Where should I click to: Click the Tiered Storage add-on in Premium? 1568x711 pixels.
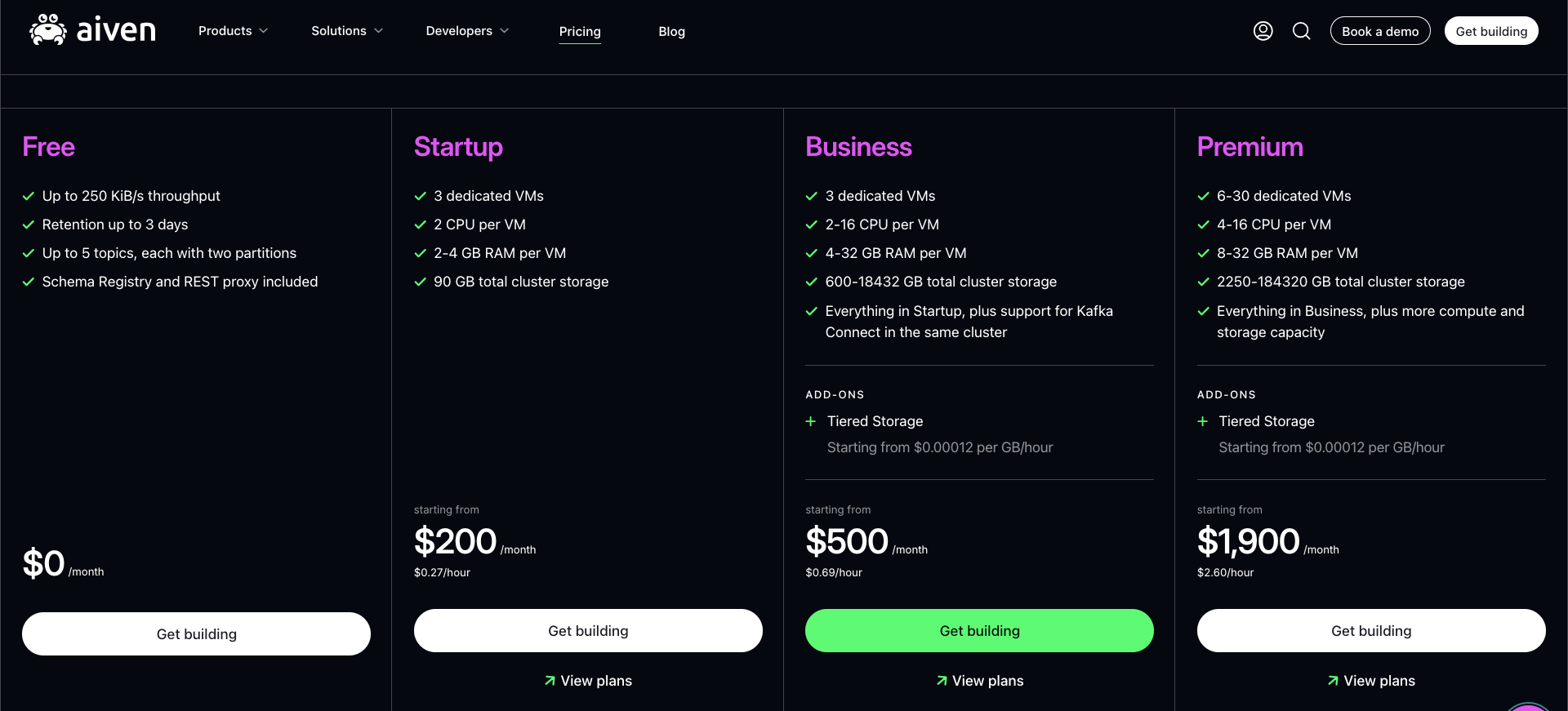point(1267,421)
